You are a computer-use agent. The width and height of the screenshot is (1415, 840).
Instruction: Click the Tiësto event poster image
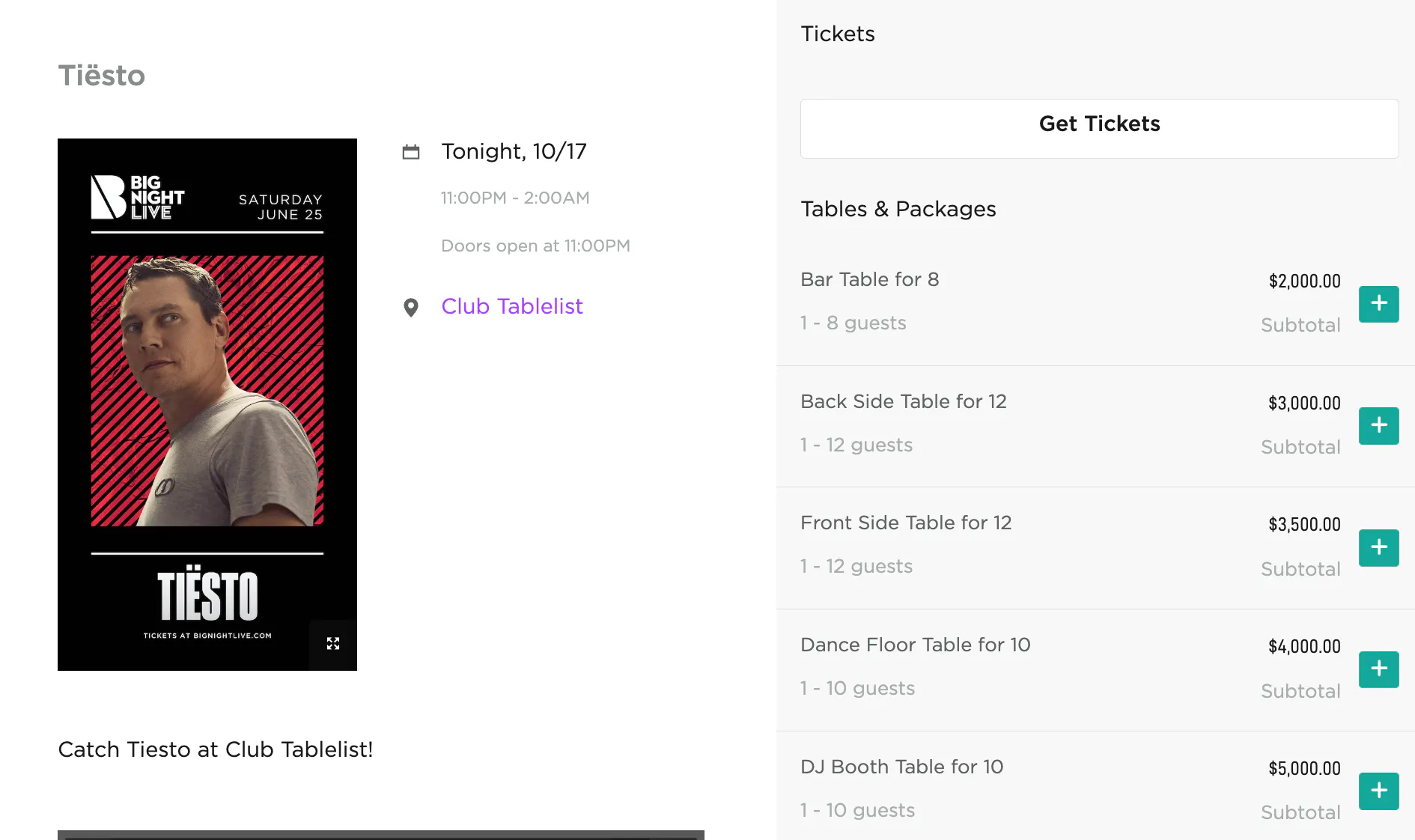(x=207, y=389)
